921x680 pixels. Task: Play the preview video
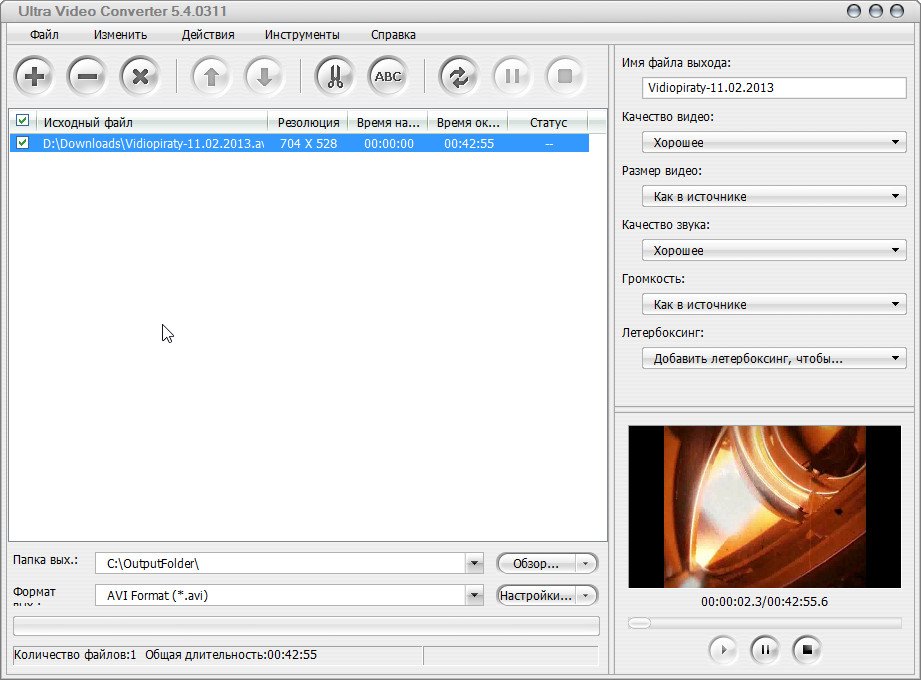point(723,649)
